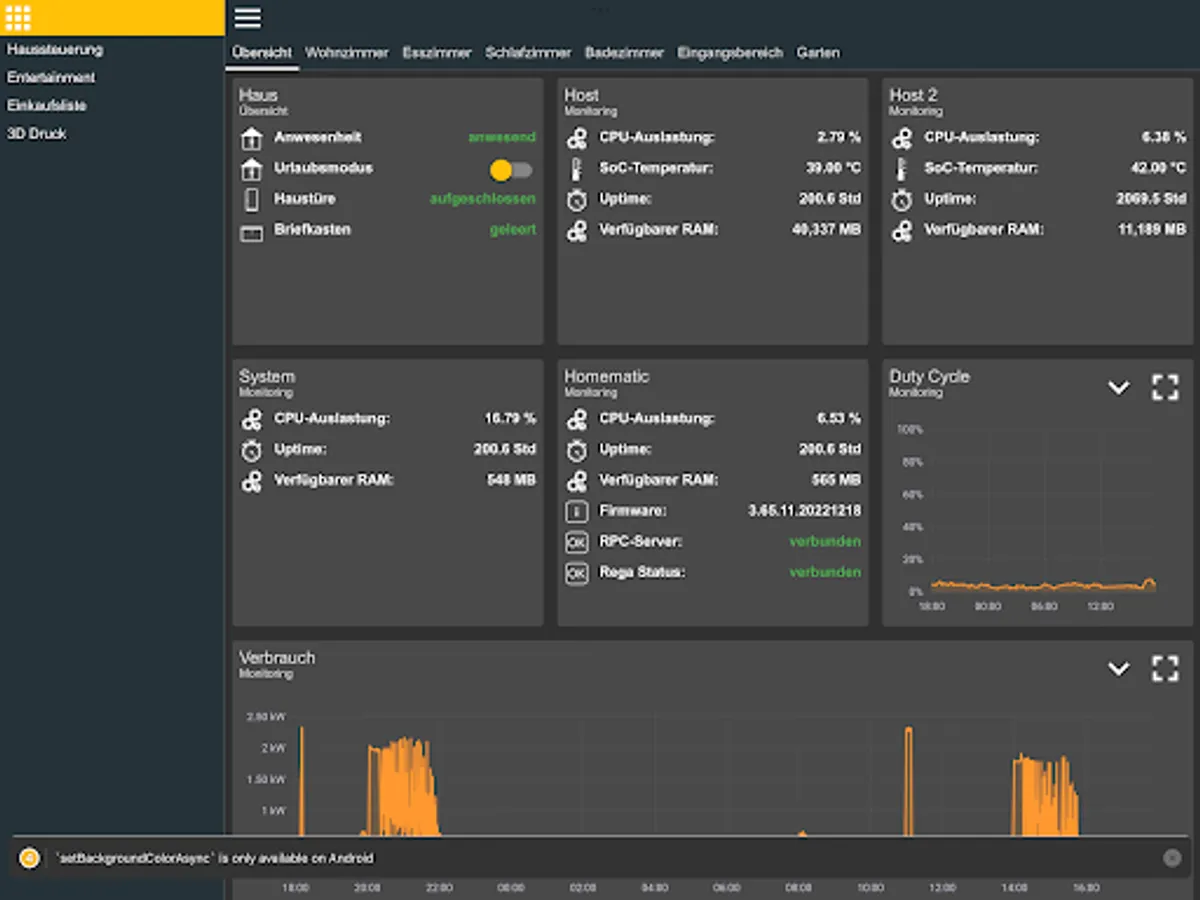Select Entertainment in the sidebar
Viewport: 1200px width, 900px height.
[x=51, y=77]
